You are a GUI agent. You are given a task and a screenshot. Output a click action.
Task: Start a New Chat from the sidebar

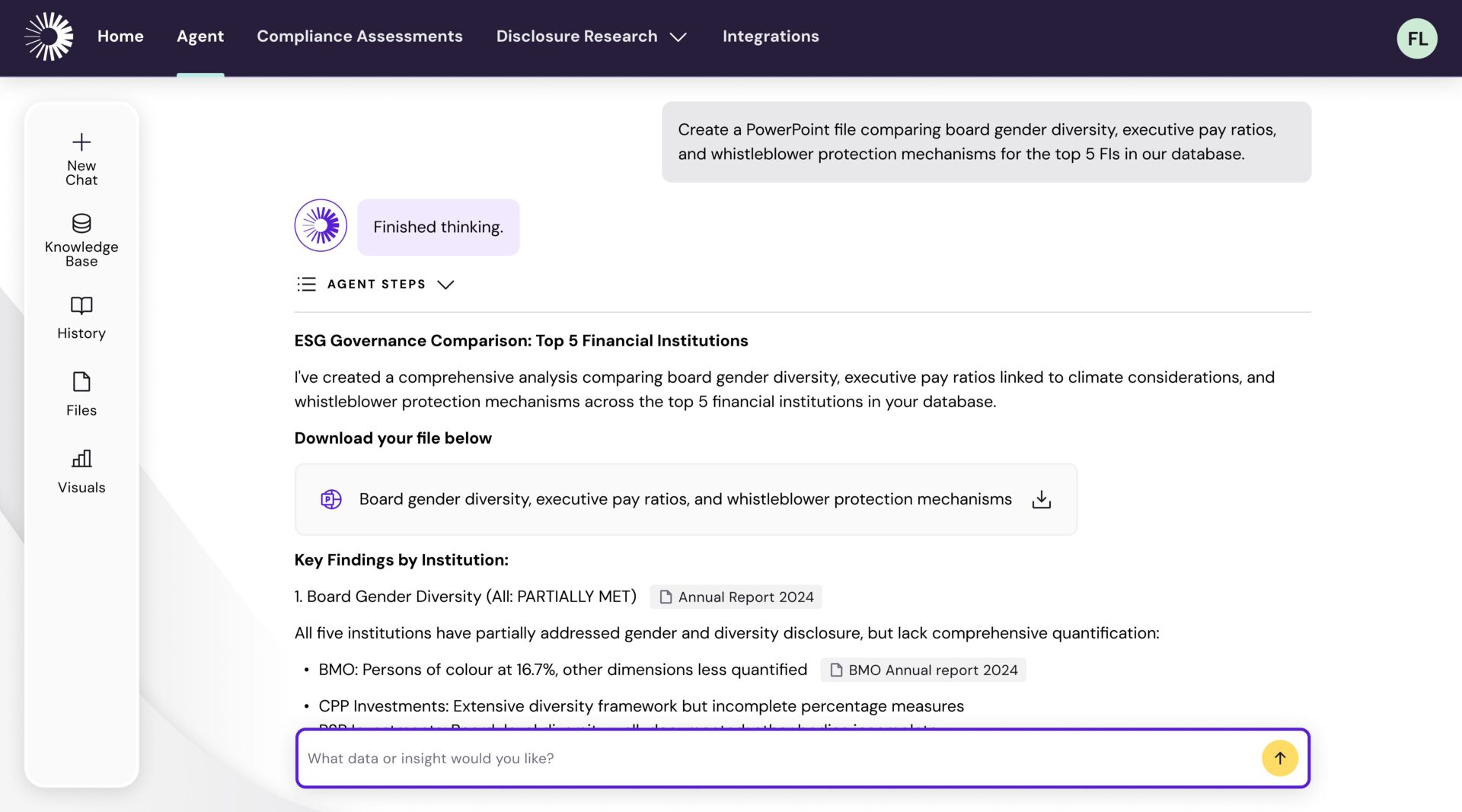(x=81, y=159)
